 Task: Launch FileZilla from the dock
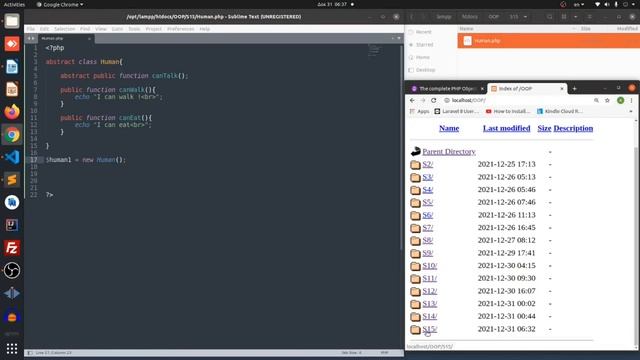coord(12,248)
